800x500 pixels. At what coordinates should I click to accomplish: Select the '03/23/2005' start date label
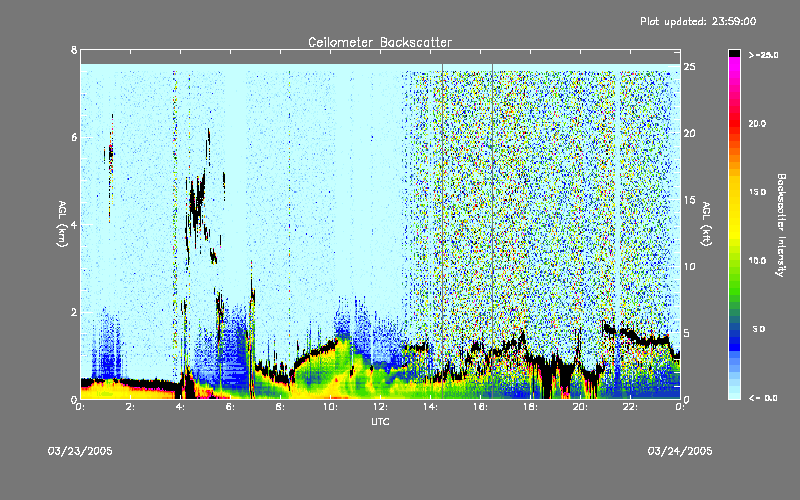(x=80, y=451)
